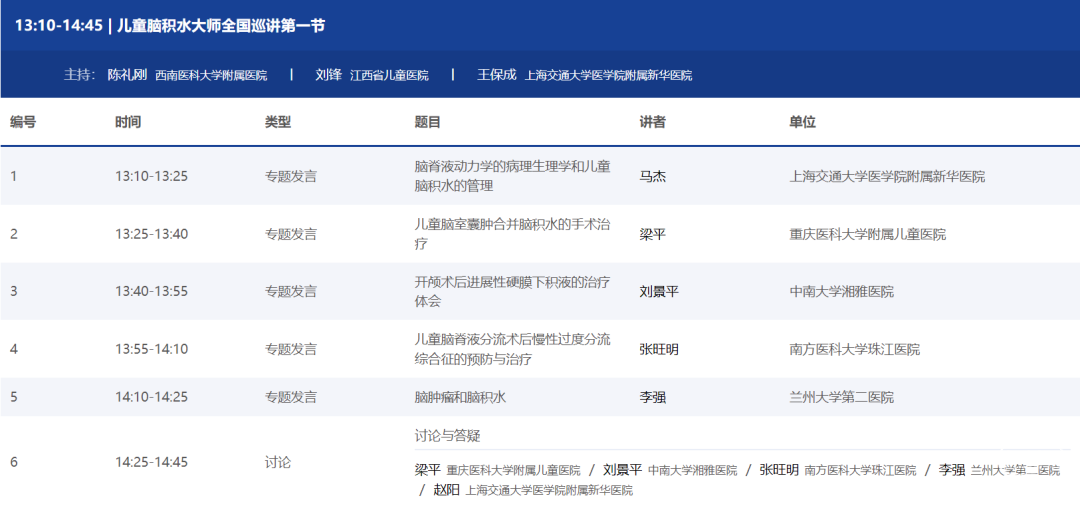Viewport: 1080px width, 508px height.
Task: Click the 编号 column header
Action: coord(23,122)
